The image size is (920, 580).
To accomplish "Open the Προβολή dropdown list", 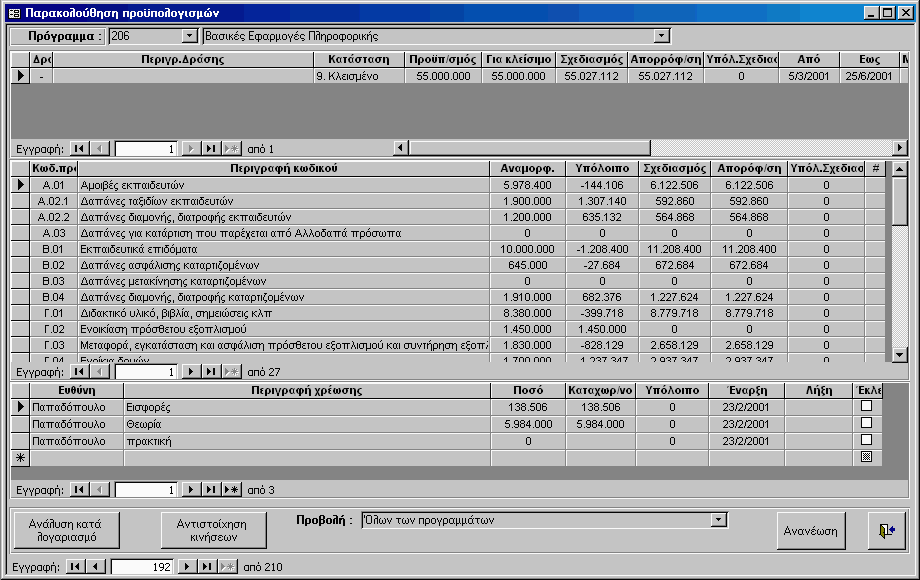I will point(718,520).
